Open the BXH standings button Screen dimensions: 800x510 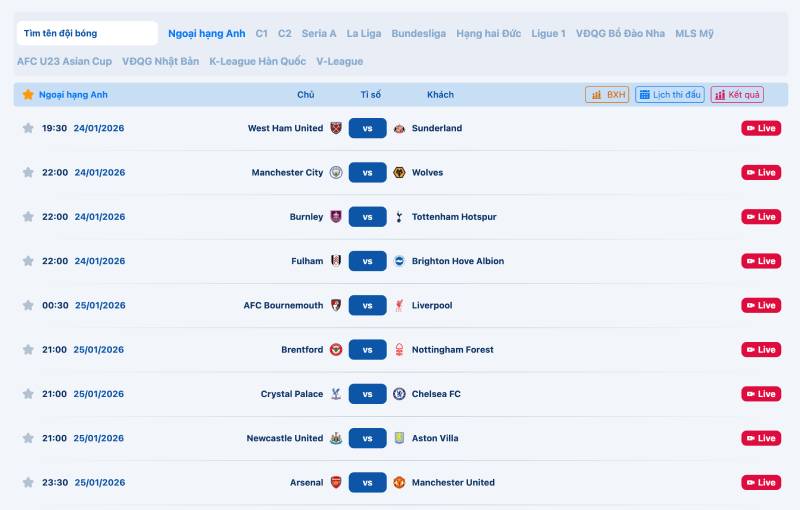pos(607,94)
